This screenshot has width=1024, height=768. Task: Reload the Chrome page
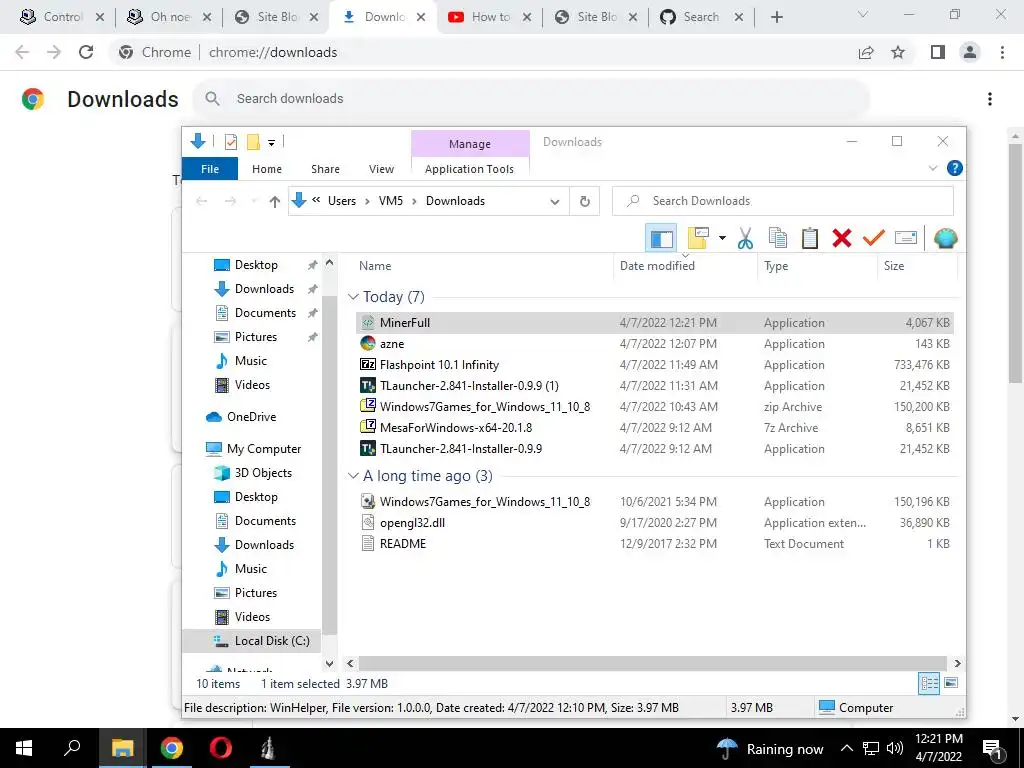click(86, 52)
